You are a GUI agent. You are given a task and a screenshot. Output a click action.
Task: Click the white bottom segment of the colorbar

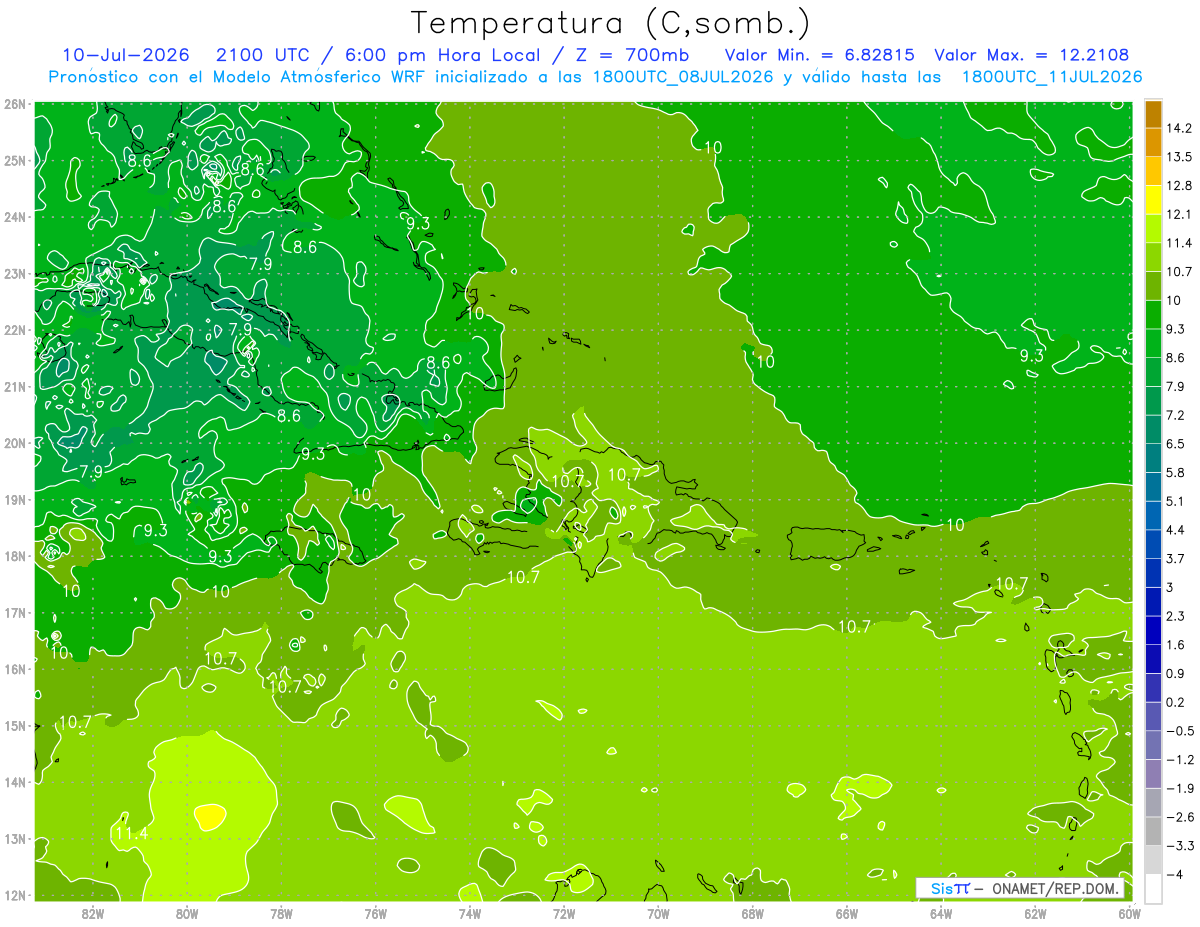point(1153,887)
